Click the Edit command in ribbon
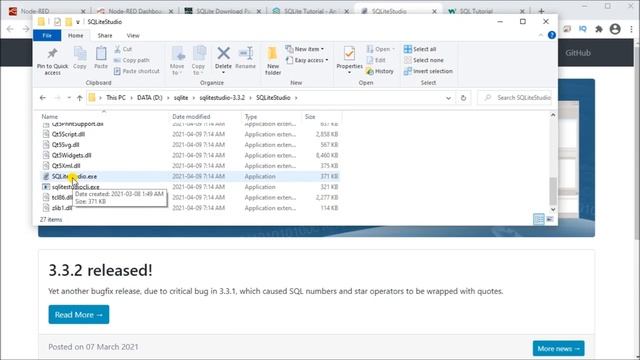640x360 pixels. pyautogui.click(x=376, y=60)
